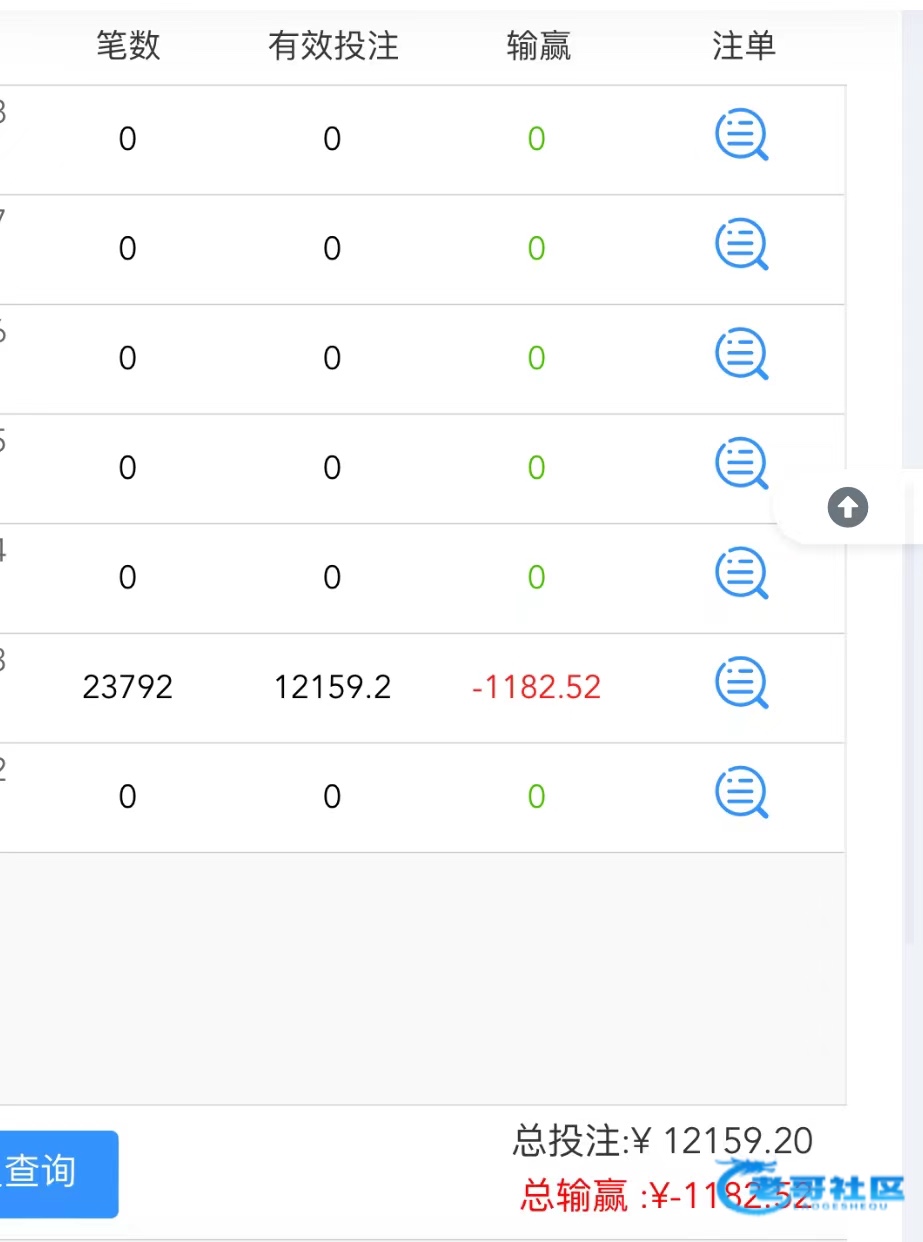Screen dimensions: 923x1242
Task: Open bet slip icon in fifth row
Action: tap(741, 573)
